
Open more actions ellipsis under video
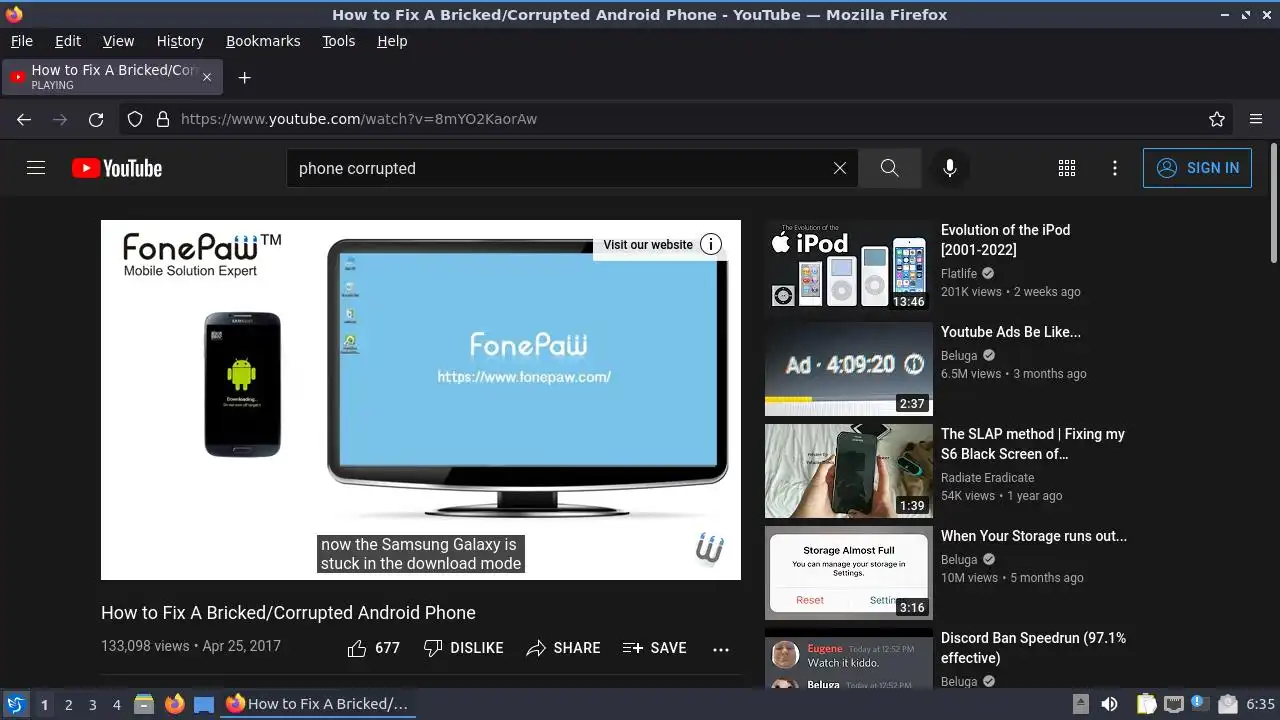click(x=721, y=649)
